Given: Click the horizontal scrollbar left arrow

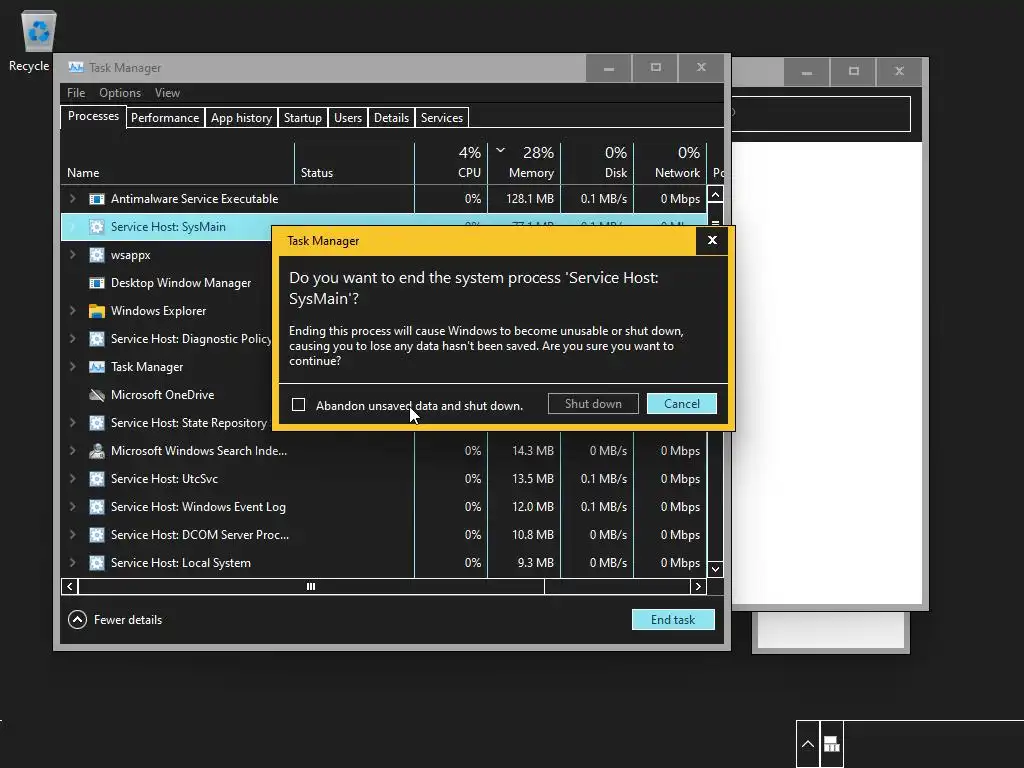Looking at the screenshot, I should [x=70, y=586].
